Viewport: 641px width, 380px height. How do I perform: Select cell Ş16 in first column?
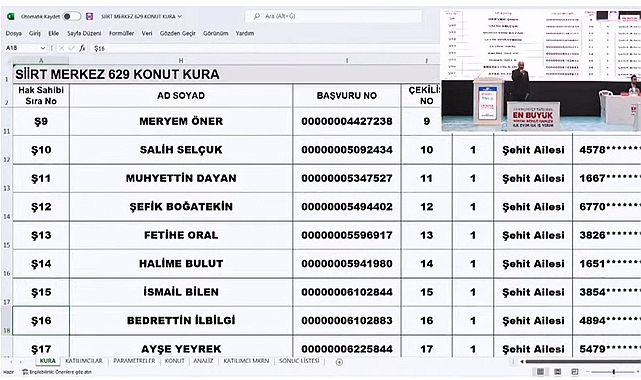[x=41, y=321]
